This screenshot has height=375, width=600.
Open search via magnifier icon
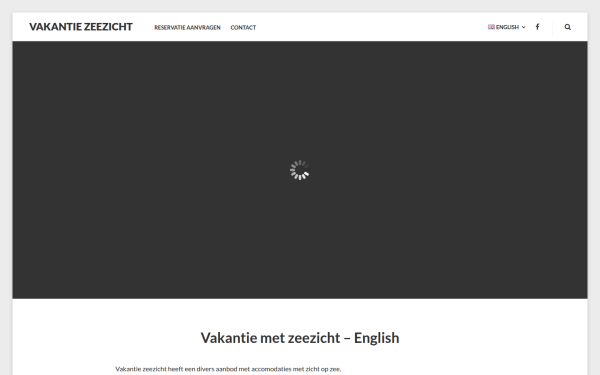click(568, 27)
